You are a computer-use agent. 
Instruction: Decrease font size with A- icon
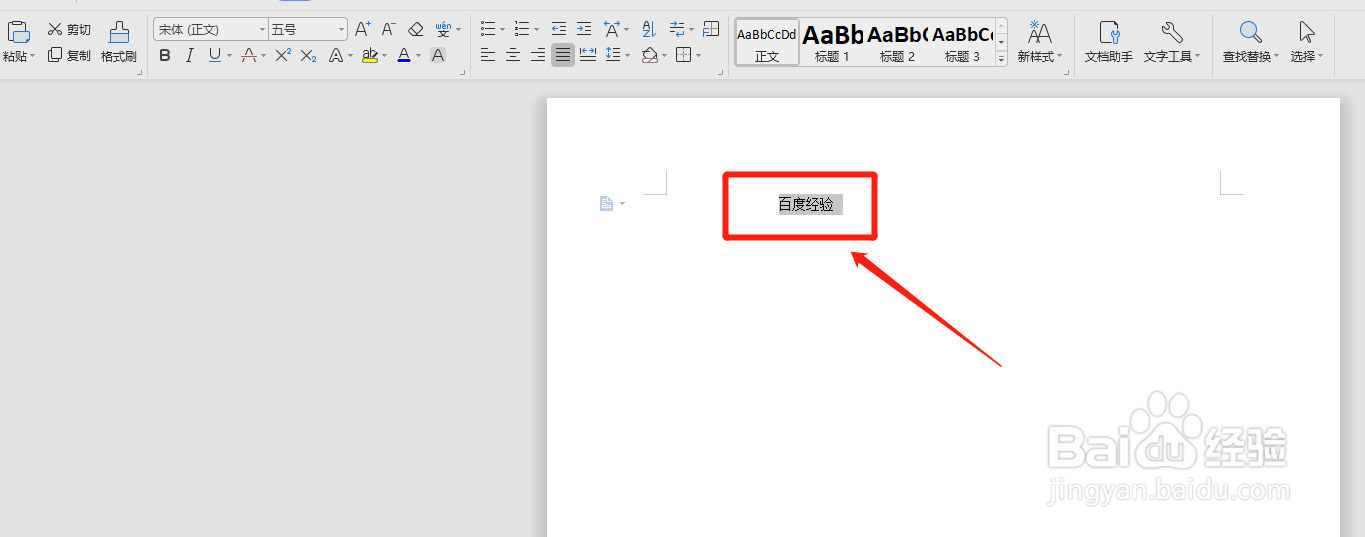389,29
